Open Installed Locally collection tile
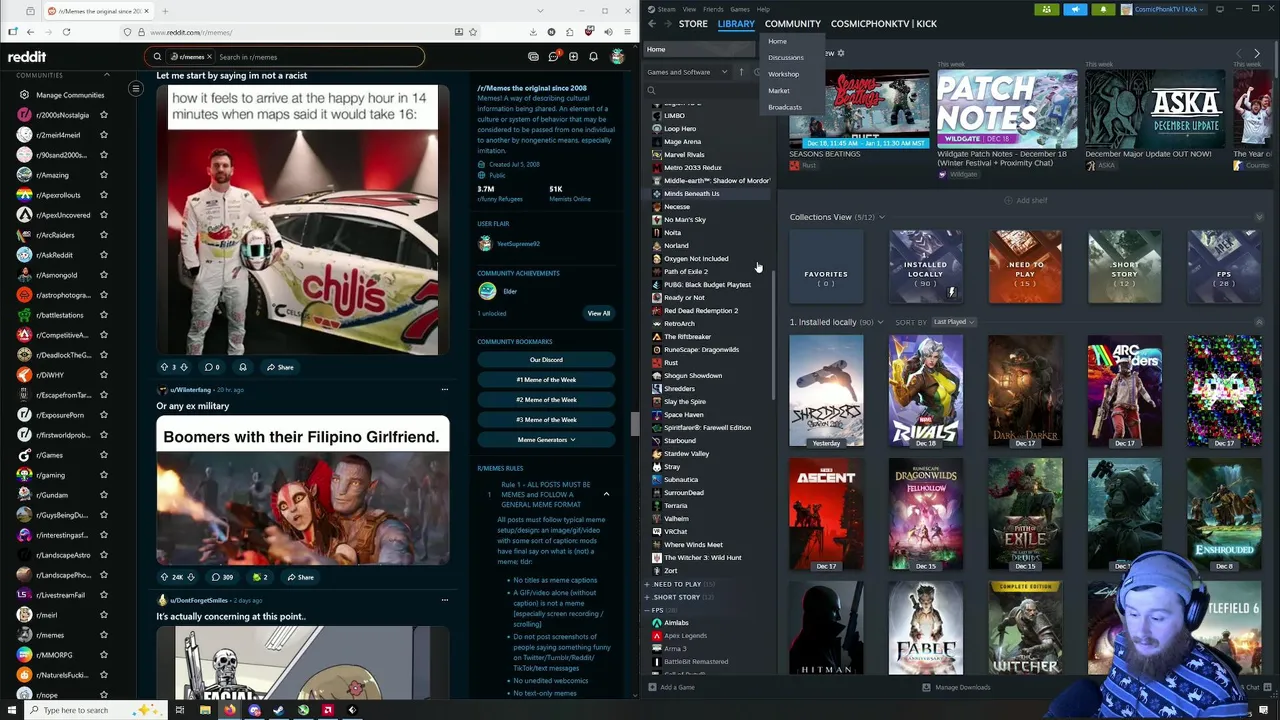This screenshot has width=1280, height=720. (925, 267)
